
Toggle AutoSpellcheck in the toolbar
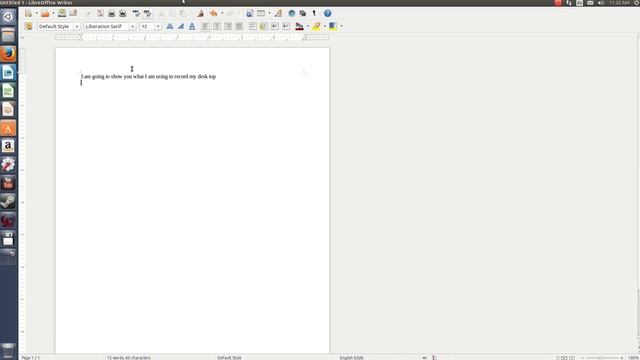click(147, 13)
